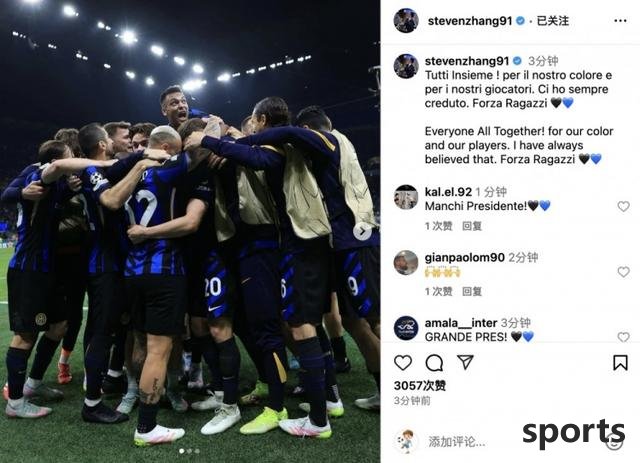Open stevenzhang91 profile picture in header

click(406, 20)
